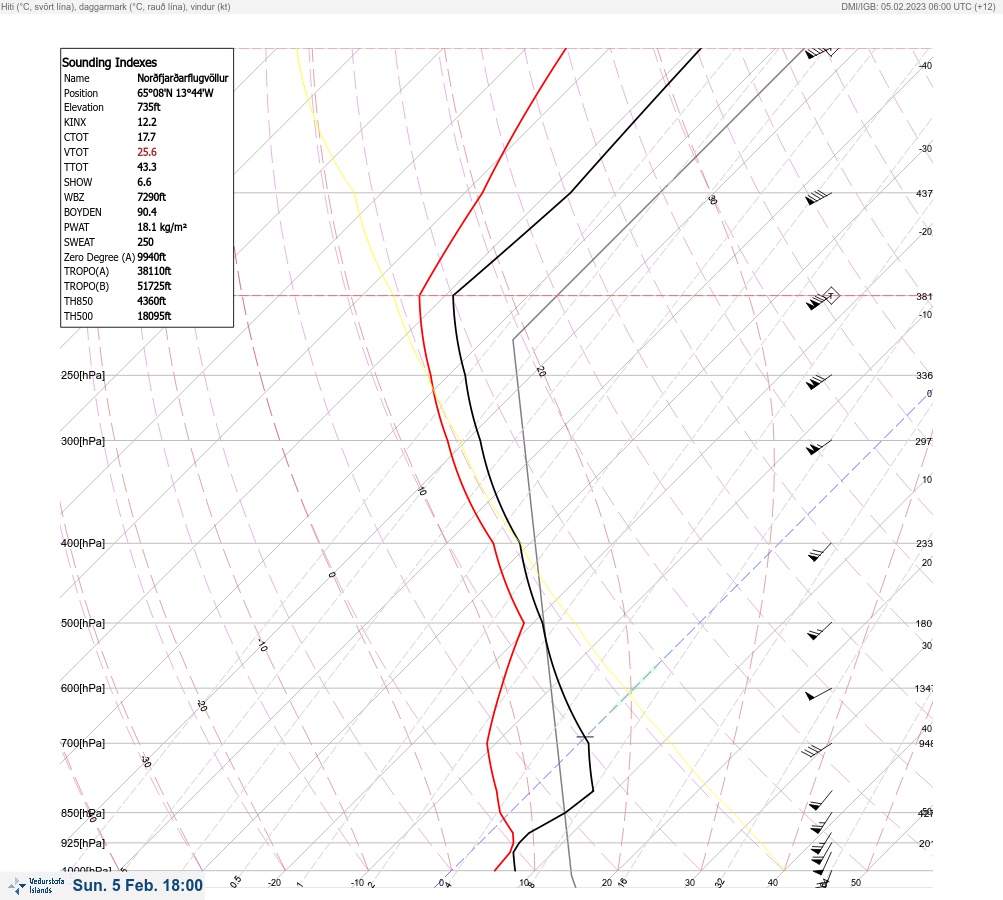Click the SWEAT index value 250
The width and height of the screenshot is (1003, 900).
(x=145, y=242)
